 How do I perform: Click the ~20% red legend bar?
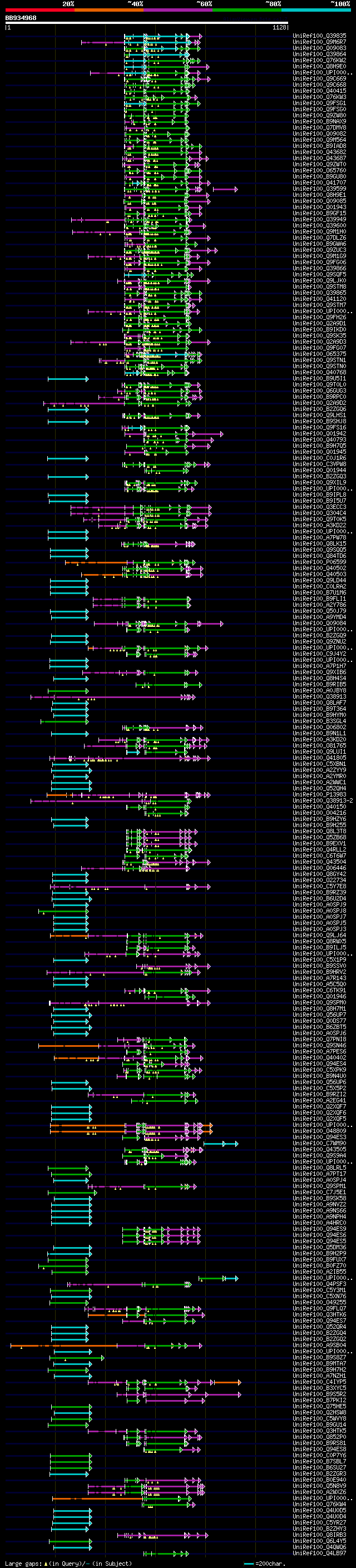click(39, 10)
